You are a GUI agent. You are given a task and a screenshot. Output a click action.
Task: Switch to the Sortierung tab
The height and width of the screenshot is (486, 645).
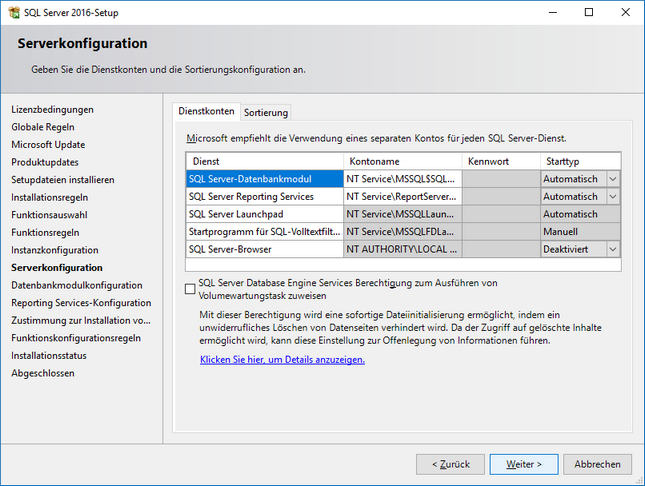coord(266,112)
